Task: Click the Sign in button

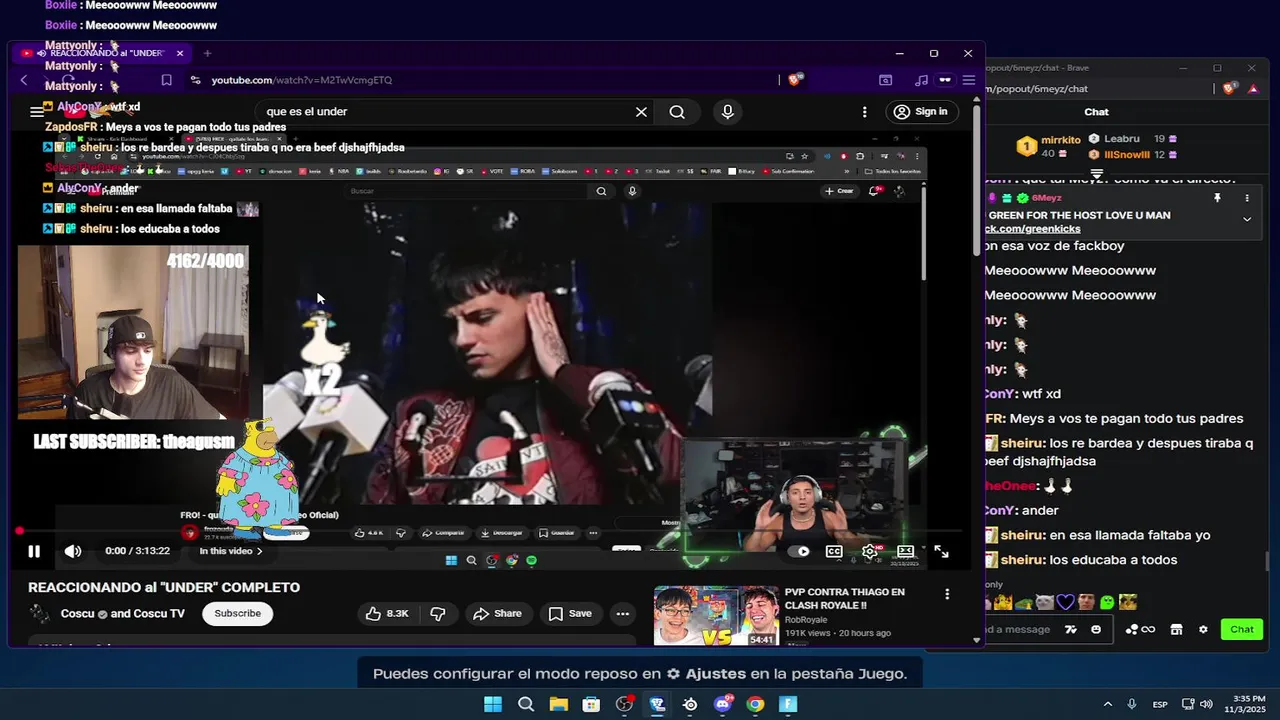Action: point(921,112)
